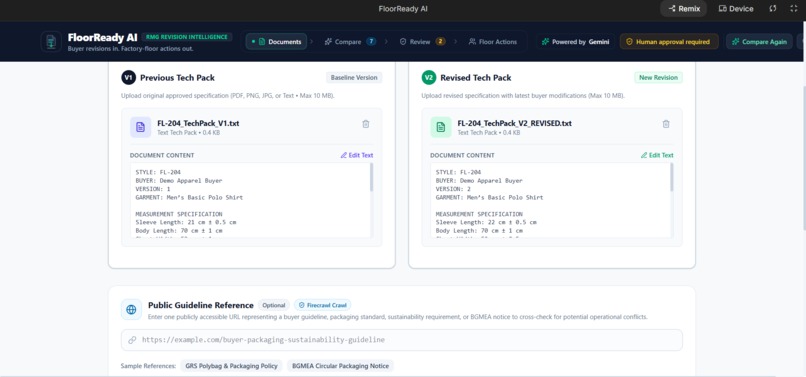Click the V2 document content scrollbar
This screenshot has height=377, width=806.
(672, 178)
